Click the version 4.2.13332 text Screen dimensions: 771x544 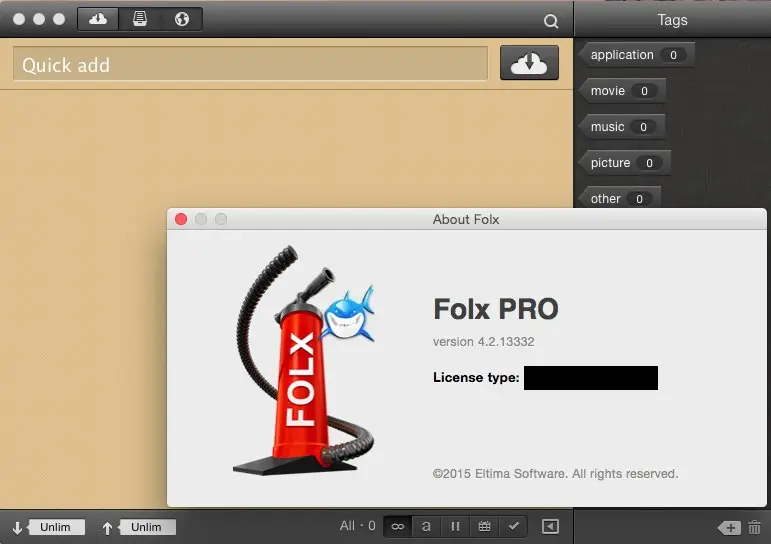point(483,341)
